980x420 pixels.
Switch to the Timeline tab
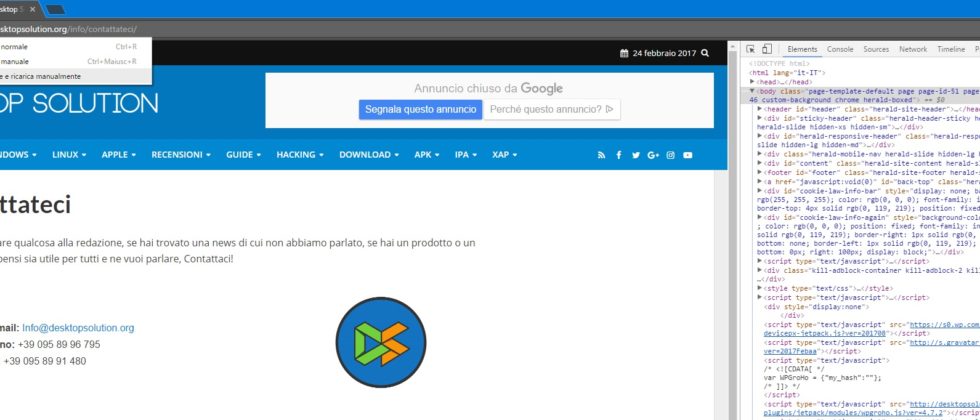click(951, 49)
